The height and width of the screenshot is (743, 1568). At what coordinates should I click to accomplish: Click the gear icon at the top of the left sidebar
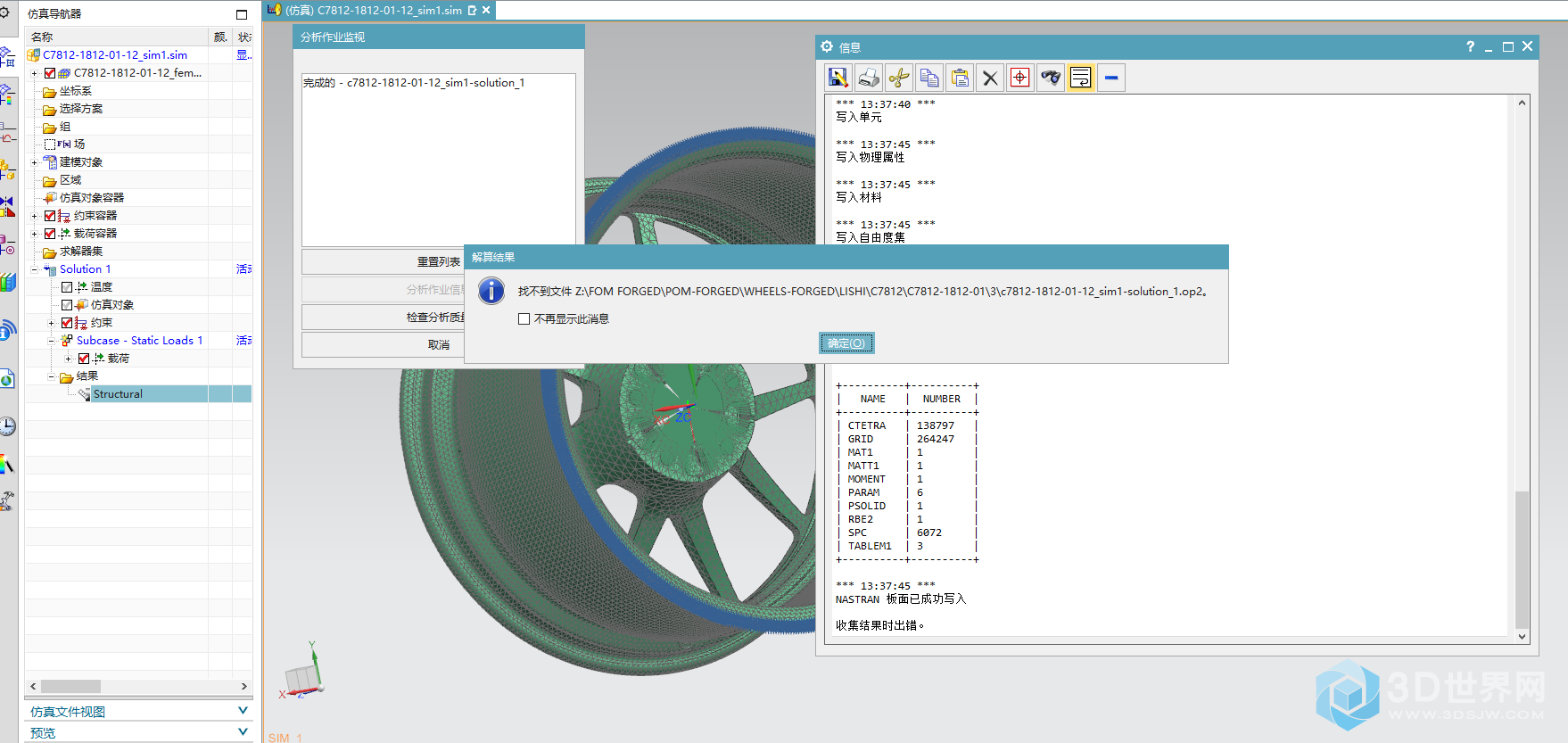(x=4, y=12)
